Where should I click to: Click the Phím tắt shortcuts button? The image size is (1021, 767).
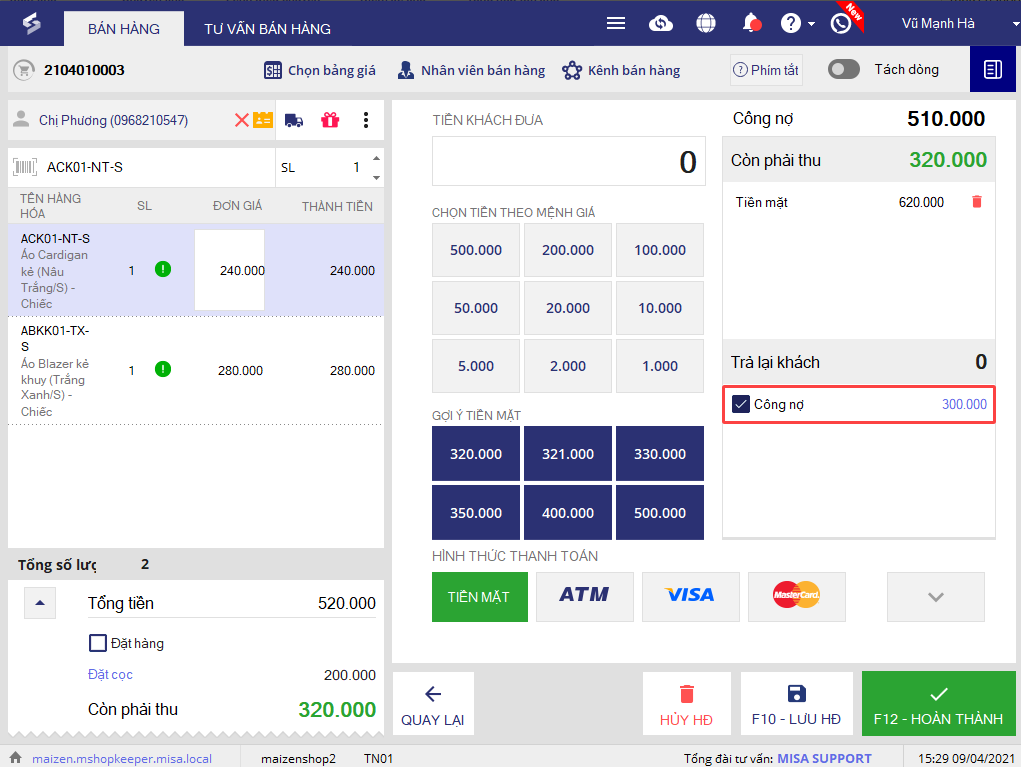(x=766, y=70)
